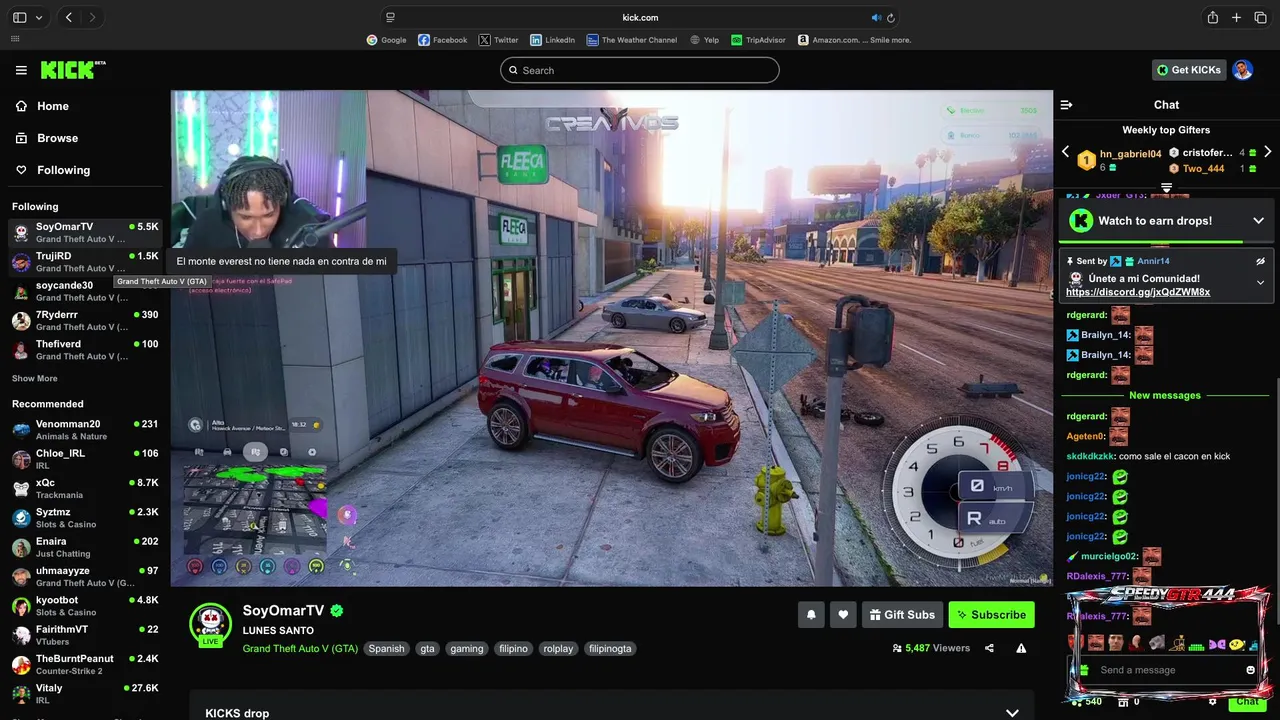Click the Gift Subs button
The height and width of the screenshot is (720, 1280).
pyautogui.click(x=902, y=615)
